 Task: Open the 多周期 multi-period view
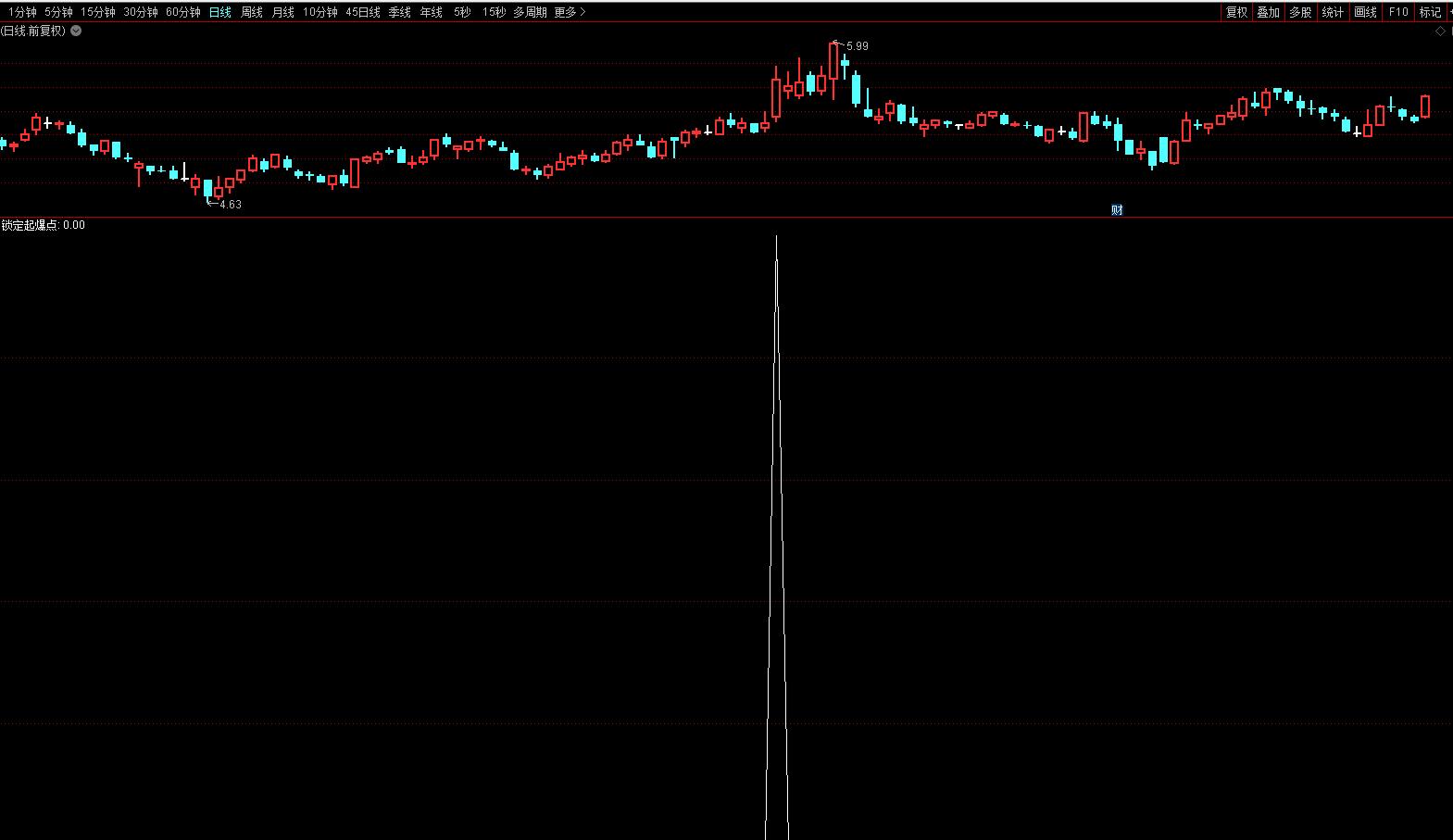click(530, 12)
